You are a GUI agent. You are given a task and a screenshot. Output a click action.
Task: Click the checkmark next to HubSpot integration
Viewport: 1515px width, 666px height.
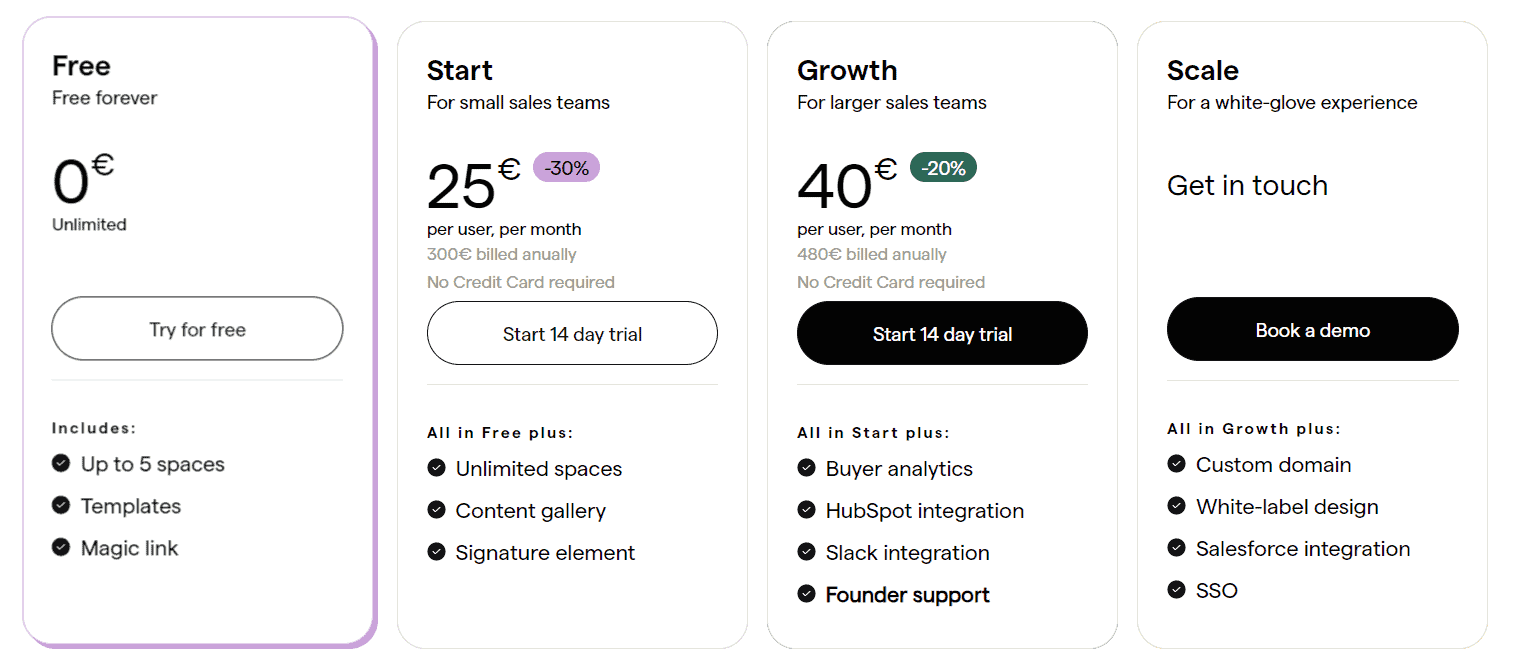[x=806, y=510]
